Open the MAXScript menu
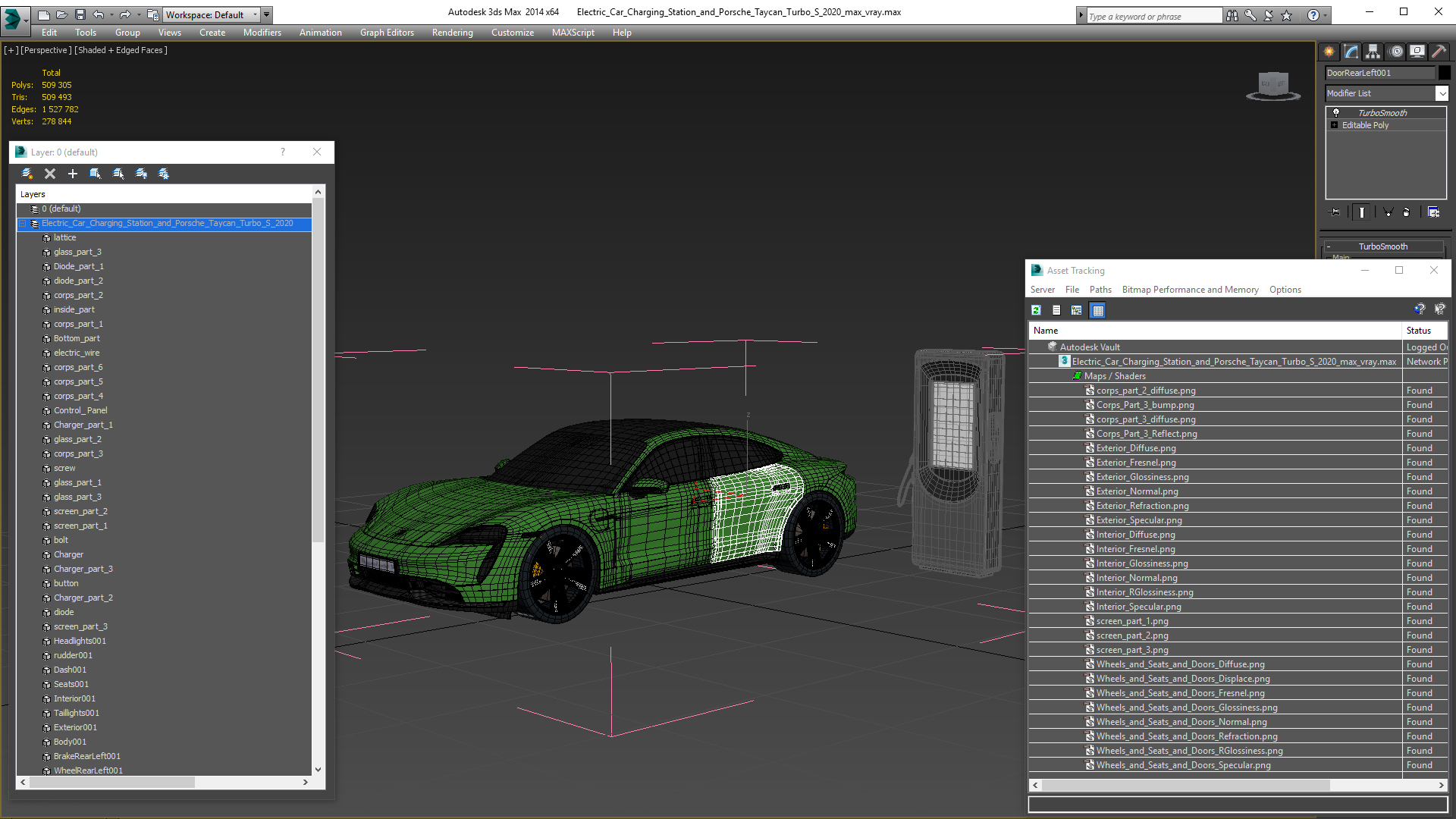1456x819 pixels. click(x=573, y=33)
